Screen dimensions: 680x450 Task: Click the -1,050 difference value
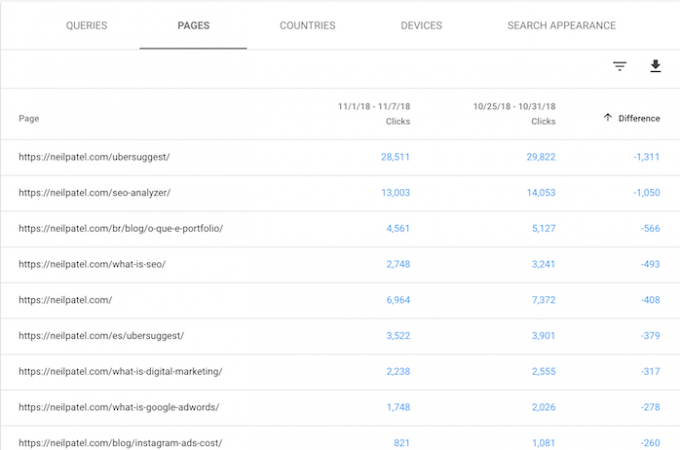click(646, 192)
